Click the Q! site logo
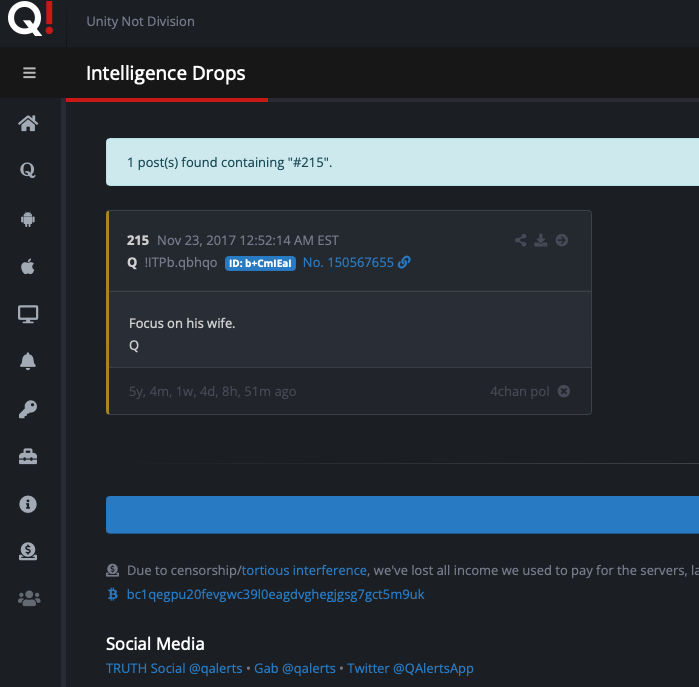The image size is (699, 687). point(31,18)
